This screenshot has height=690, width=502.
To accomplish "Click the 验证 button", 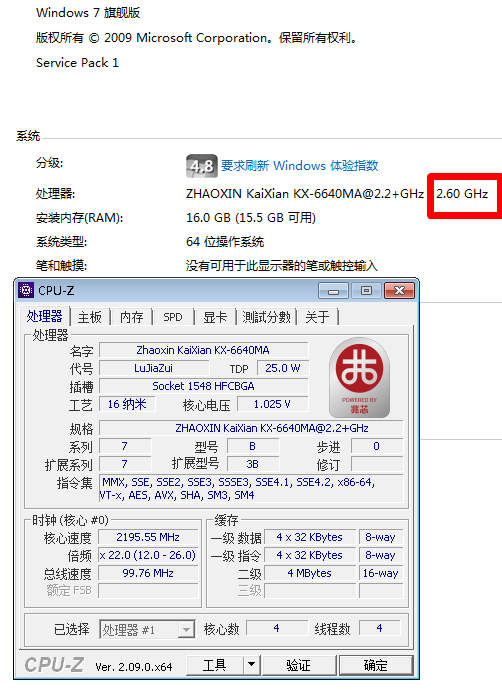I will [299, 665].
